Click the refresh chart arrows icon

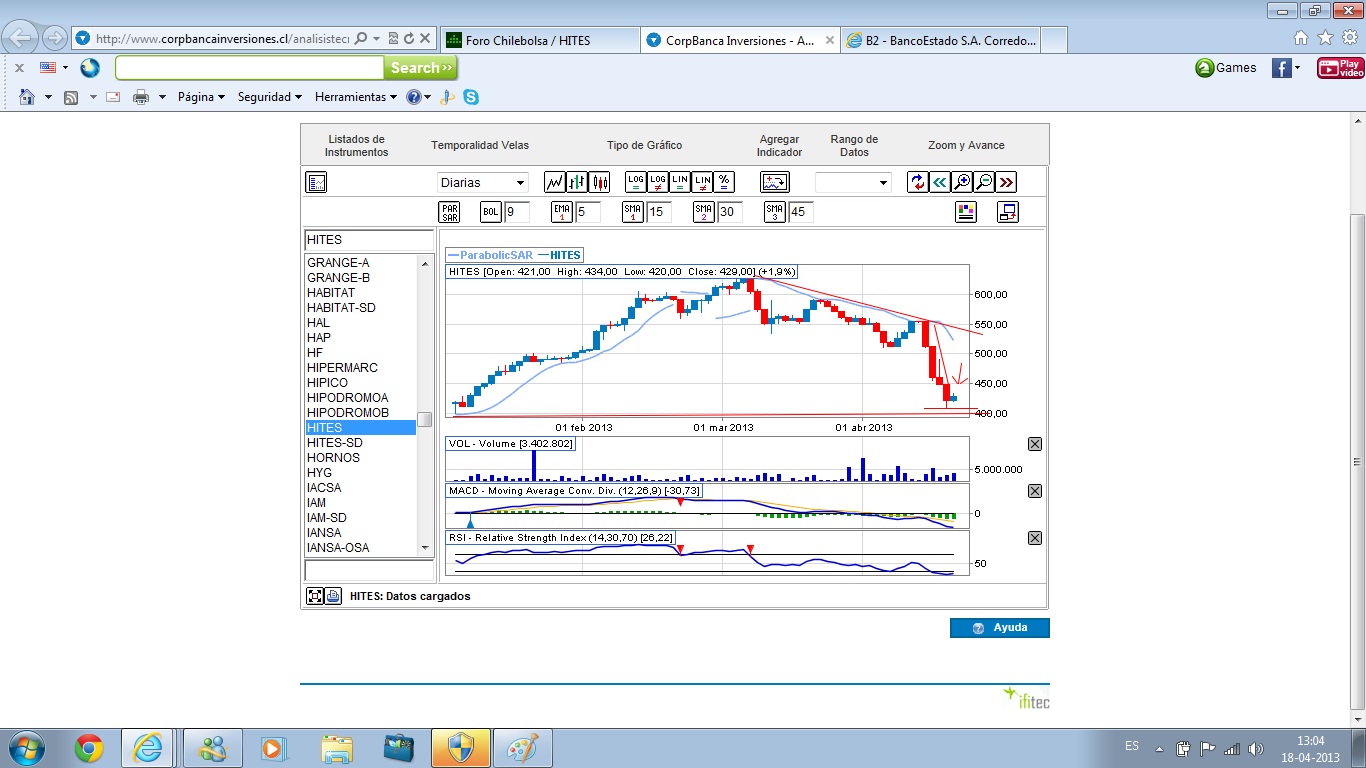[918, 182]
